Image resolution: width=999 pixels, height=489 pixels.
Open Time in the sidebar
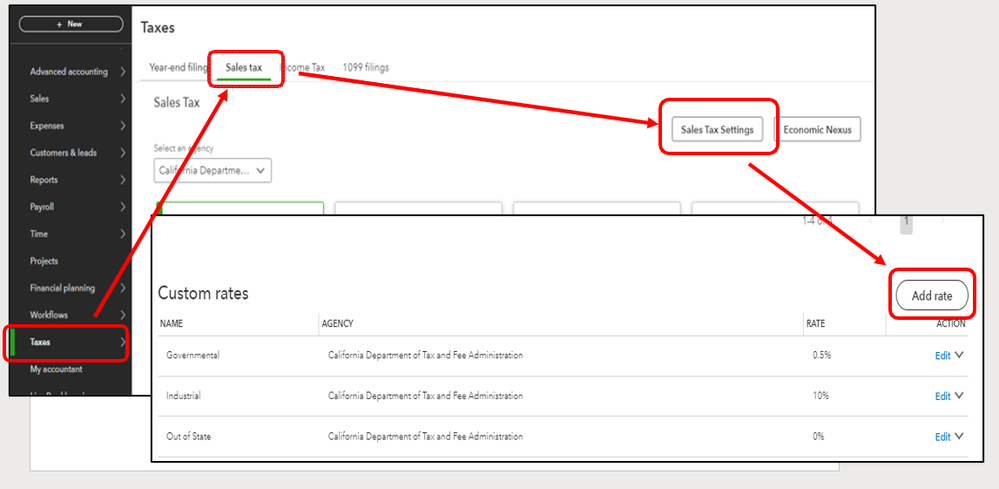click(39, 234)
